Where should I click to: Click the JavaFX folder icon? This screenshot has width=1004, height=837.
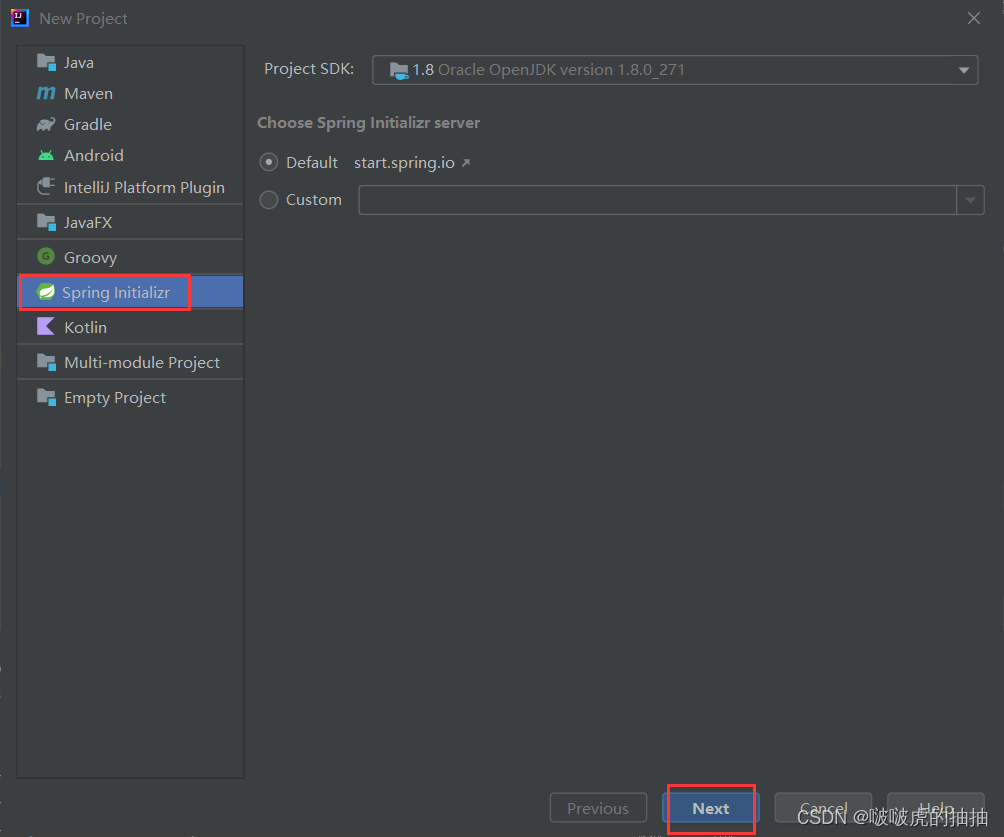[x=46, y=222]
